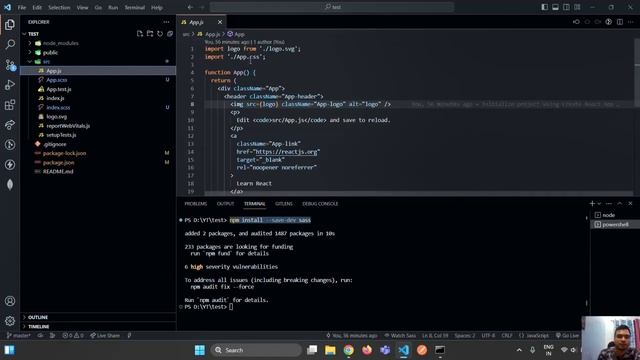Open the Explorer view in activity bar
This screenshot has height=360, width=640.
pos(10,24)
